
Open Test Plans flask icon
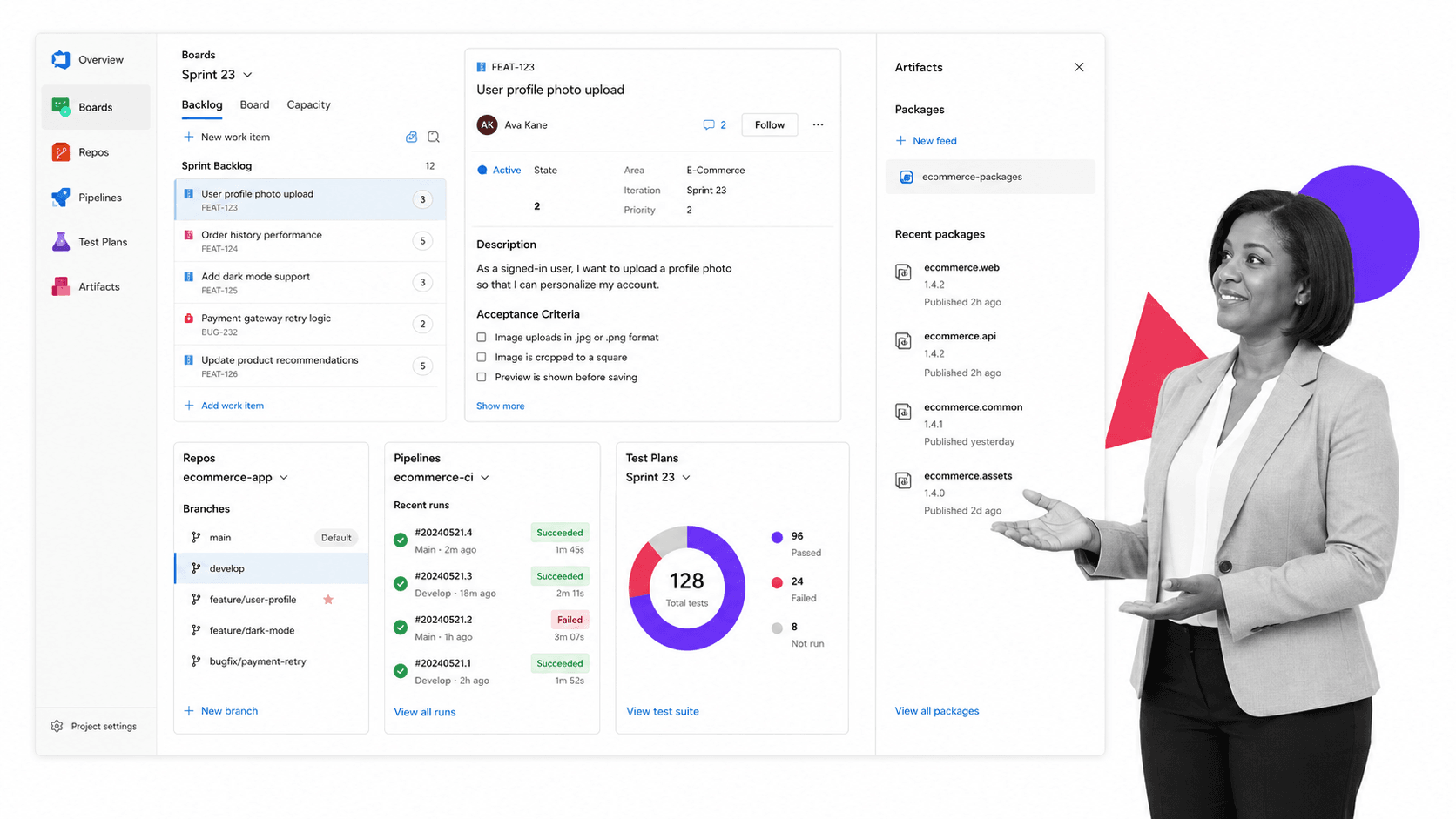(61, 242)
